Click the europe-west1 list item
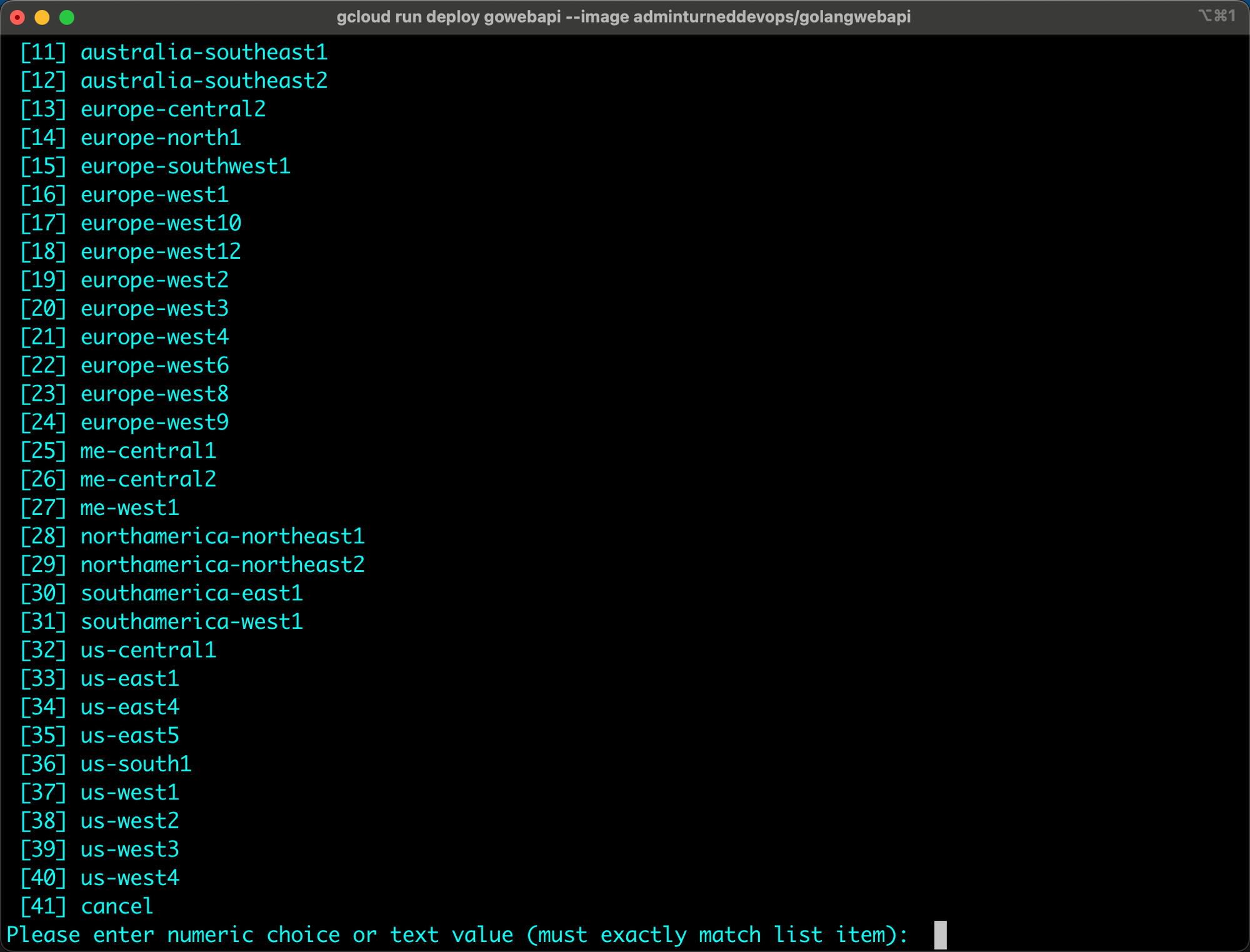Image resolution: width=1250 pixels, height=952 pixels. (154, 194)
